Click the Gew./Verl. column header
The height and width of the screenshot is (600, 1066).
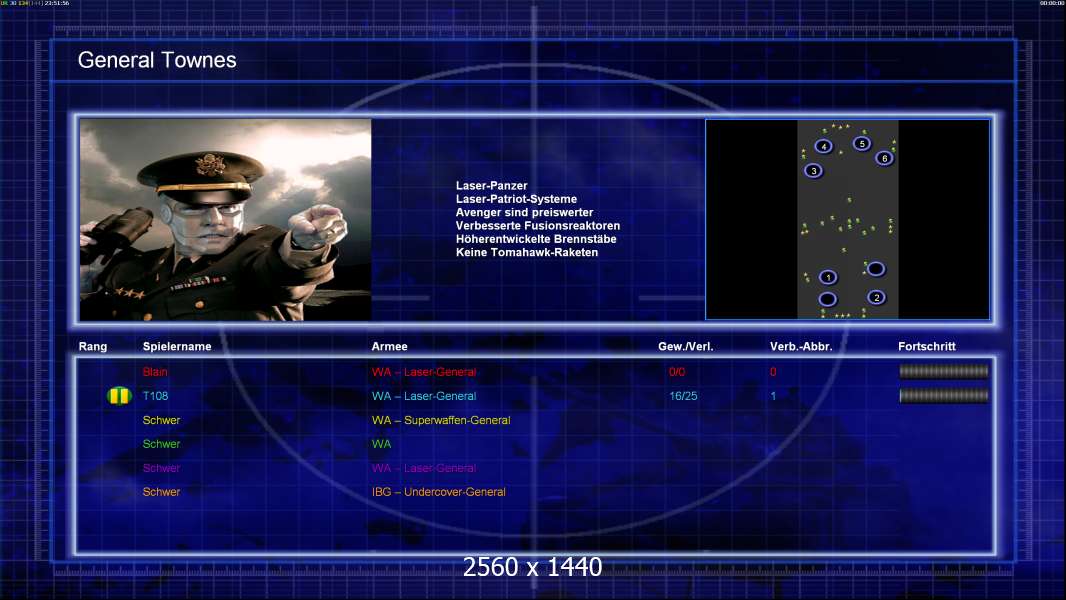685,347
